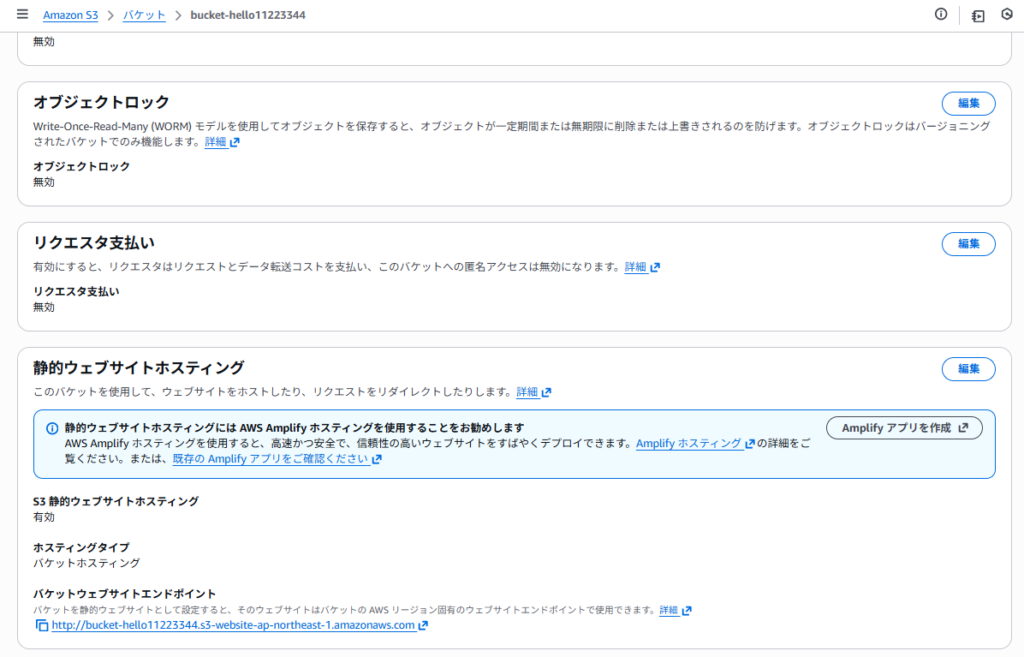
Task: Navigate to バケット breadcrumb
Action: [144, 16]
